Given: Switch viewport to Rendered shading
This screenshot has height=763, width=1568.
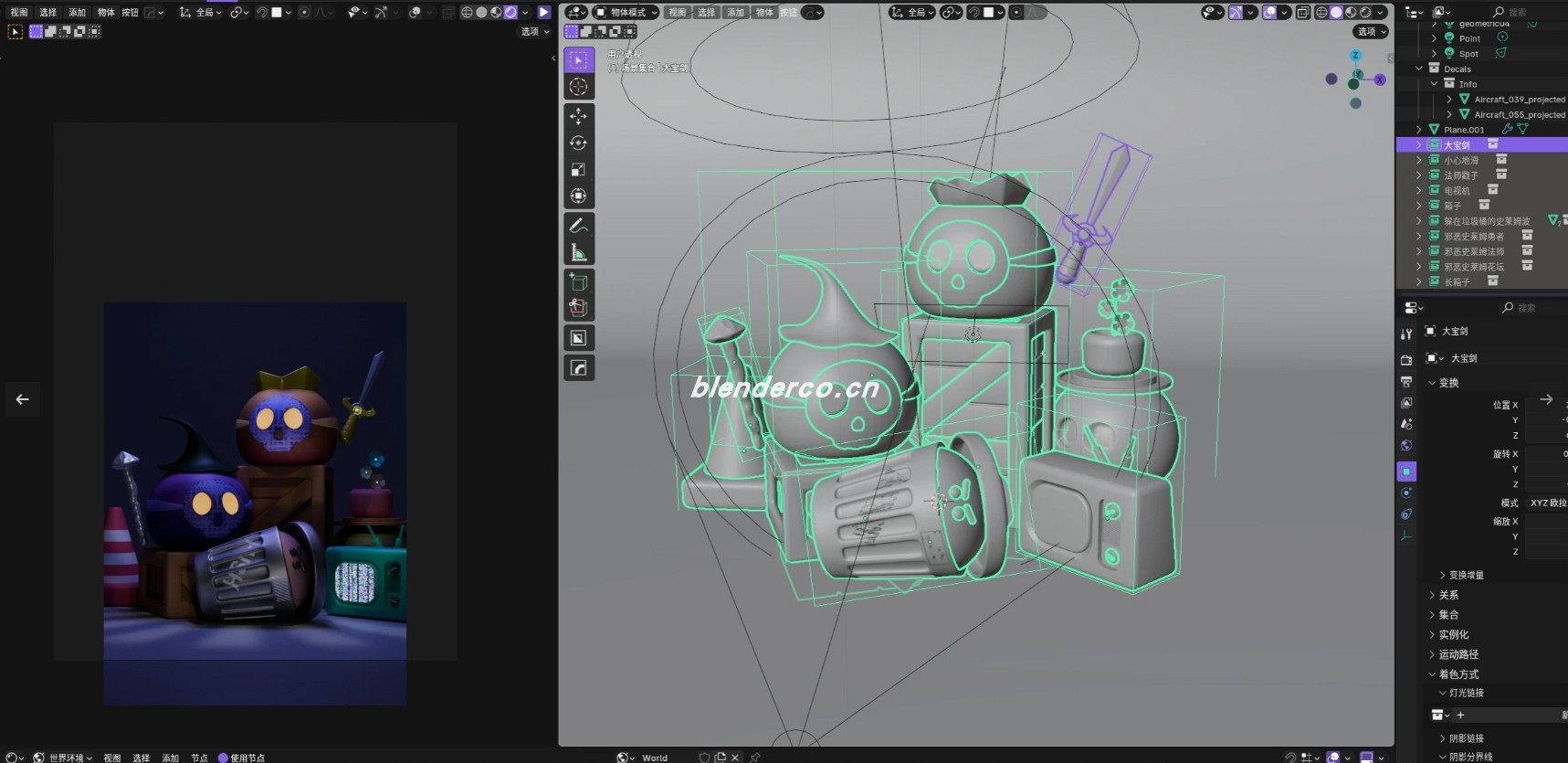Looking at the screenshot, I should (x=1365, y=12).
